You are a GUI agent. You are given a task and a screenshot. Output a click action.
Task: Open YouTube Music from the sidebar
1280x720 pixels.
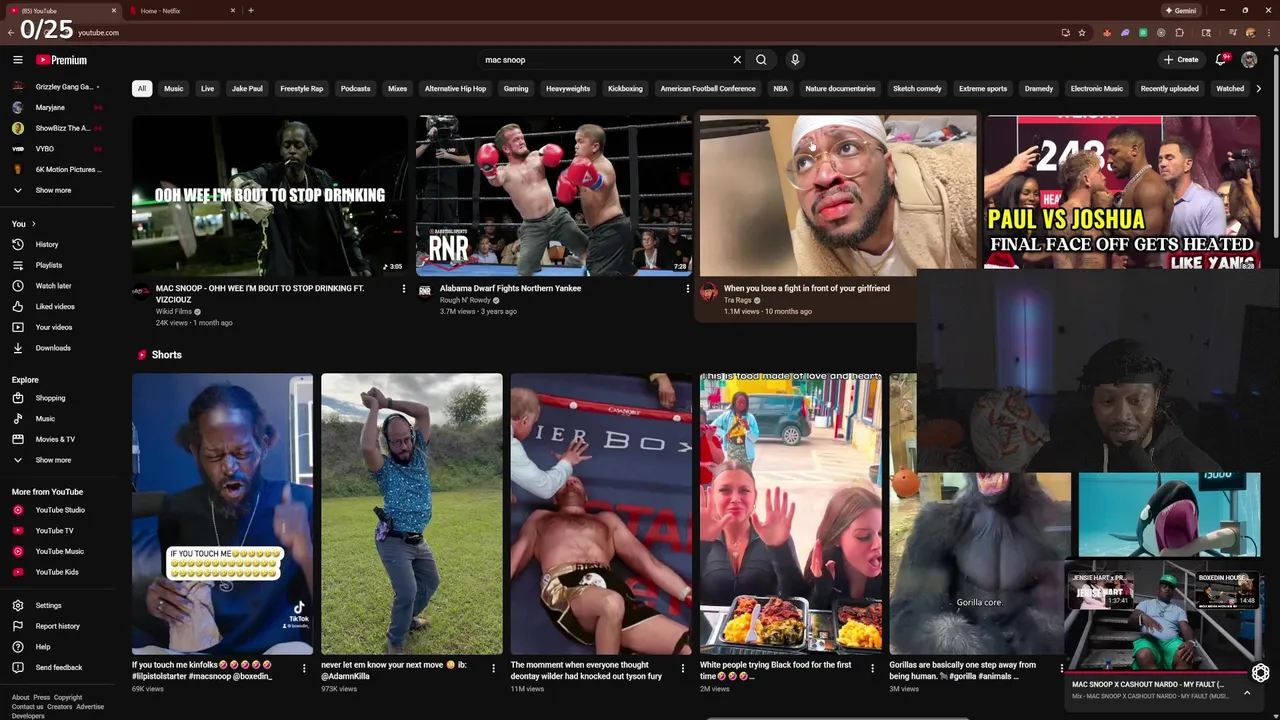click(x=59, y=551)
